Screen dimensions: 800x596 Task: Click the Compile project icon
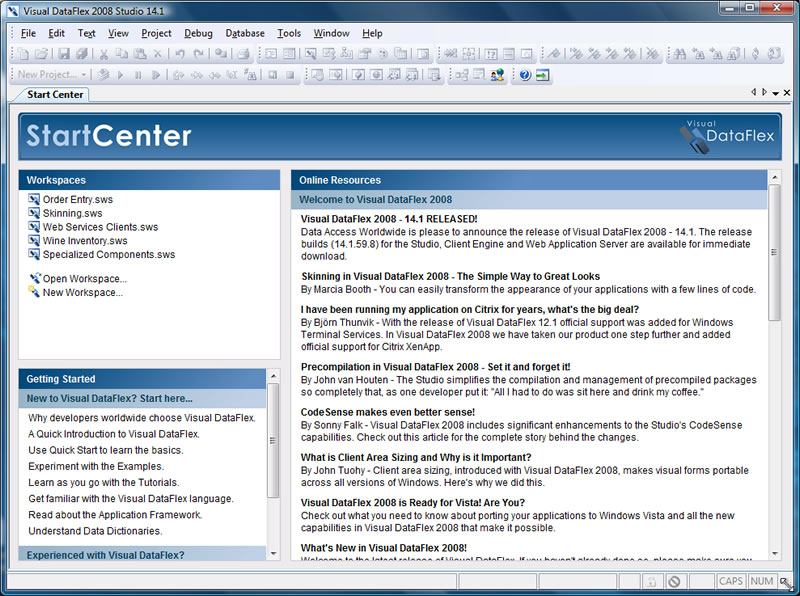pyautogui.click(x=103, y=75)
